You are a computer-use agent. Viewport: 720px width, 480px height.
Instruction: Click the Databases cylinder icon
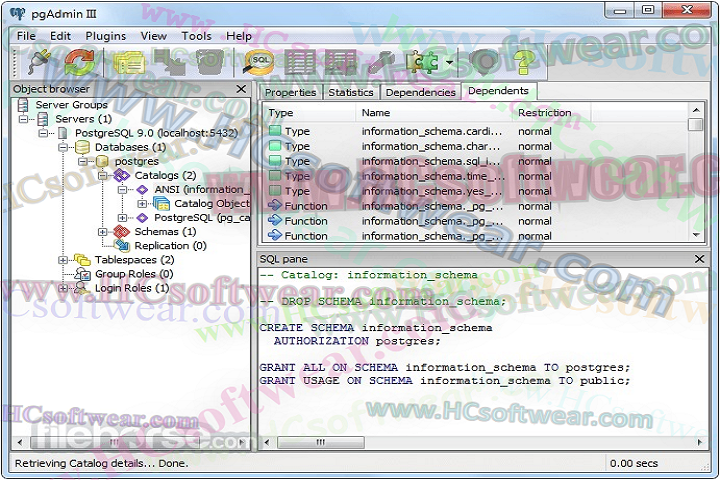click(x=82, y=147)
